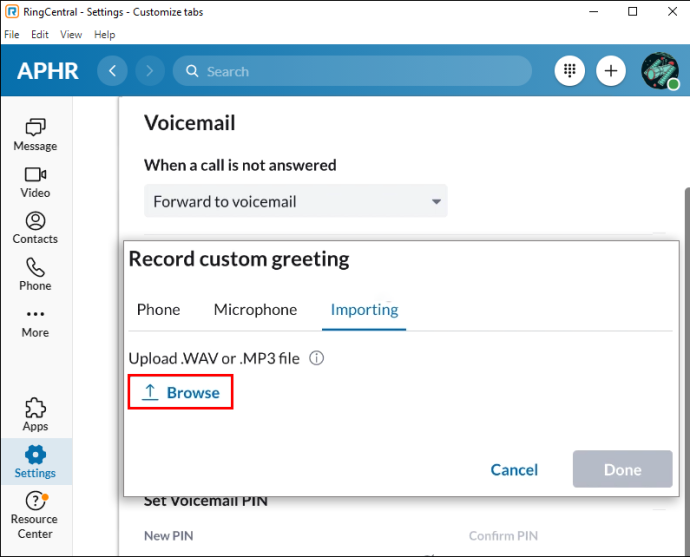Viewport: 690px width, 557px height.
Task: Switch to the Phone recording tab
Action: click(158, 310)
